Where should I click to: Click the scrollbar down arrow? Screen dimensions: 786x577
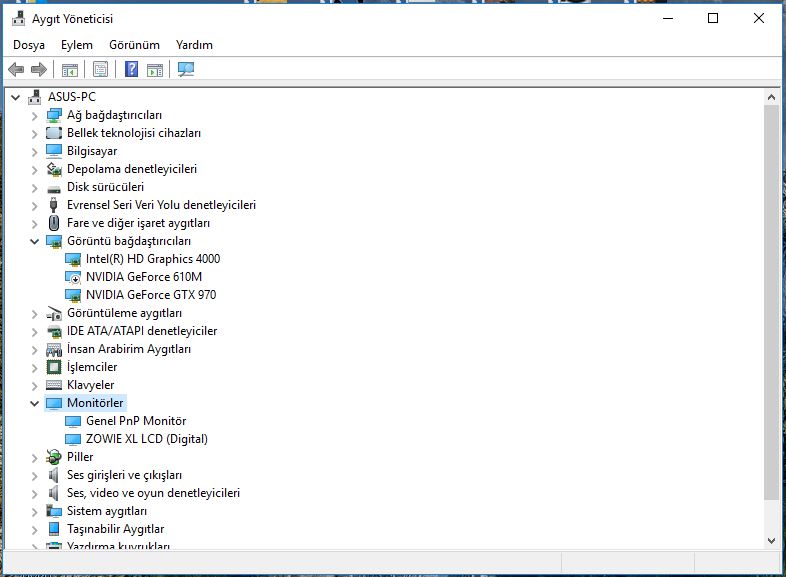click(771, 540)
